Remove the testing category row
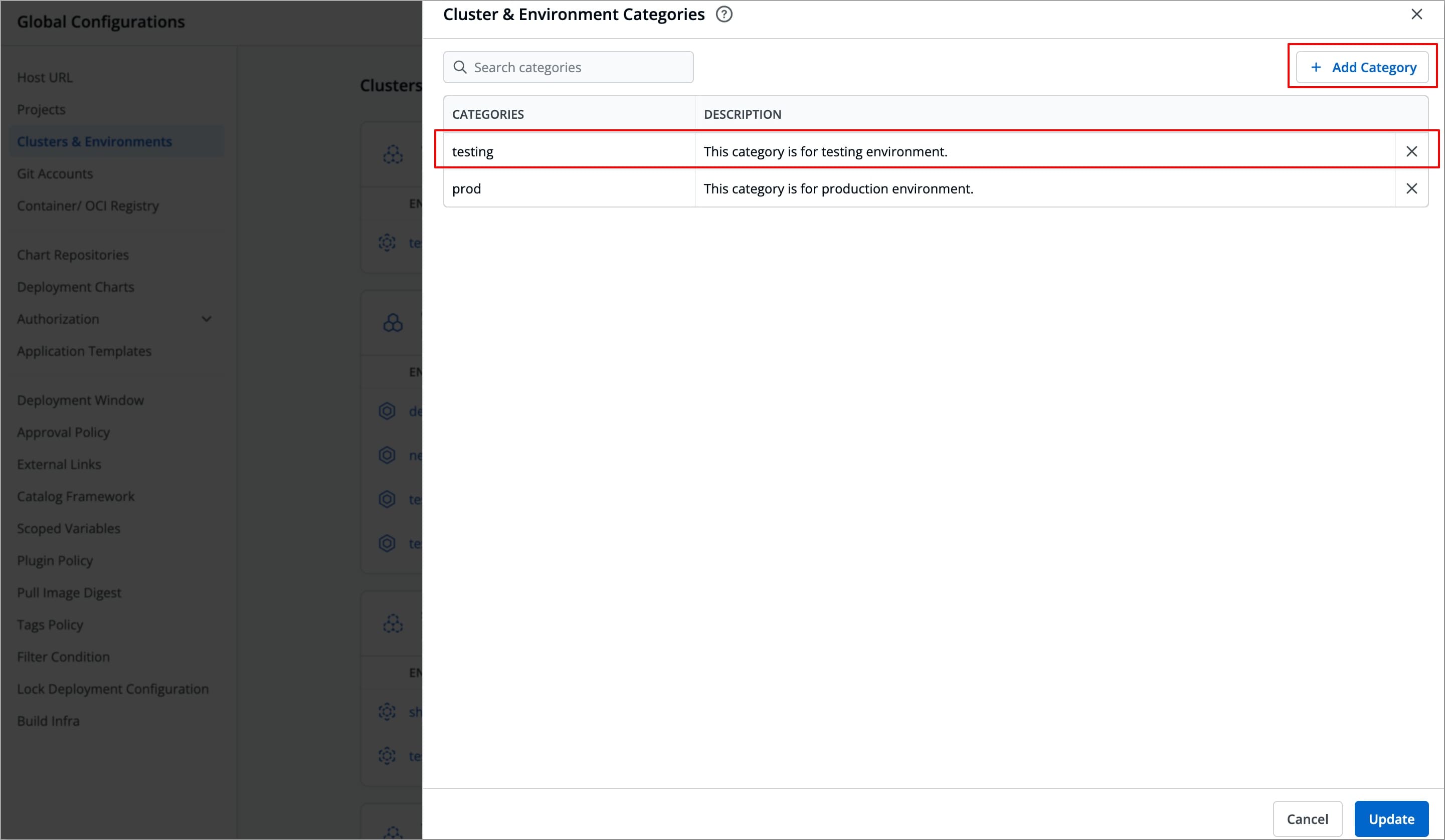The image size is (1445, 840). coord(1411,151)
